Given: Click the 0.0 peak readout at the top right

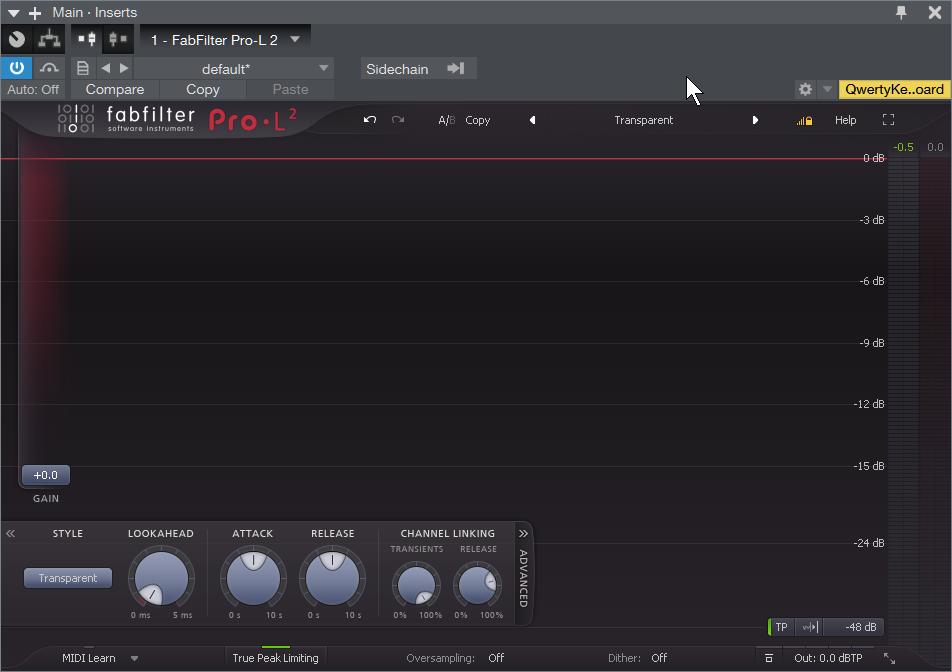Looking at the screenshot, I should pos(935,148).
